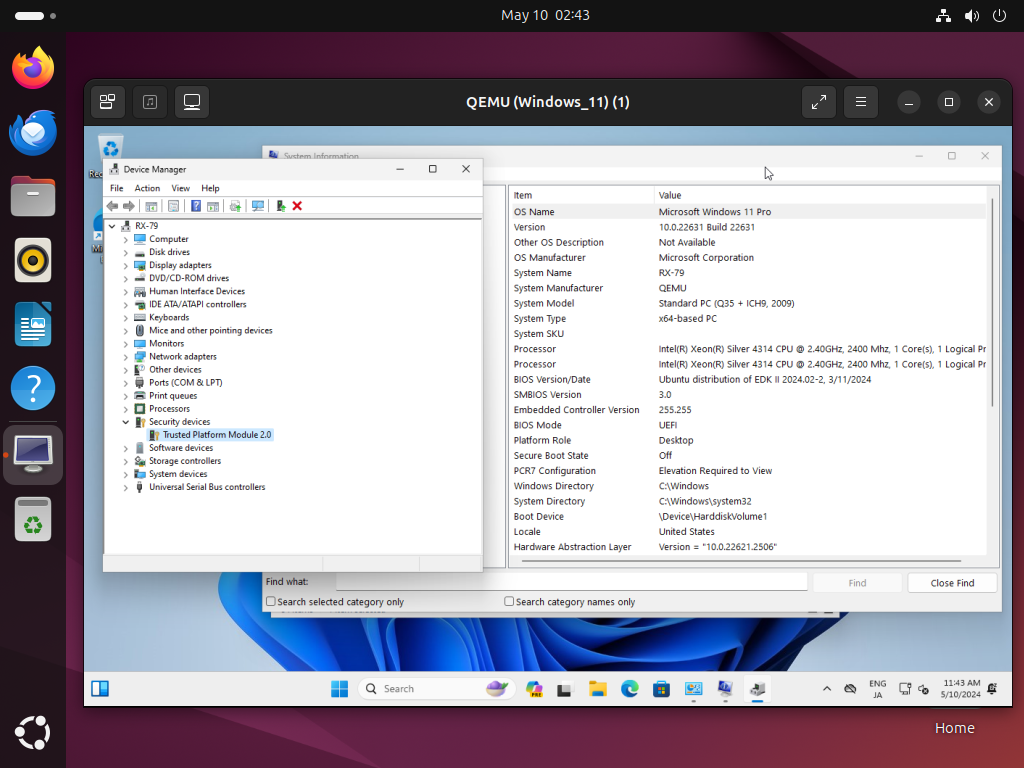This screenshot has width=1024, height=768.
Task: Click the Windows taskbar Search box
Action: pyautogui.click(x=437, y=689)
